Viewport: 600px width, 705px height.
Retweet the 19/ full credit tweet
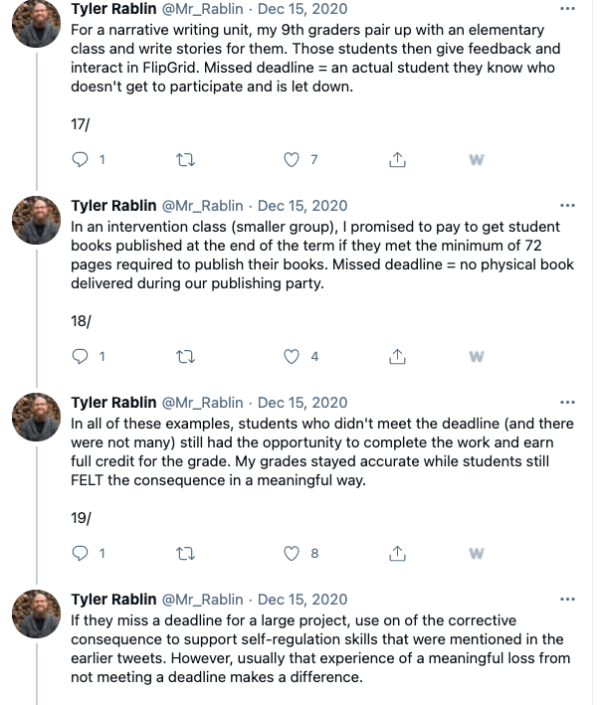pyautogui.click(x=186, y=553)
